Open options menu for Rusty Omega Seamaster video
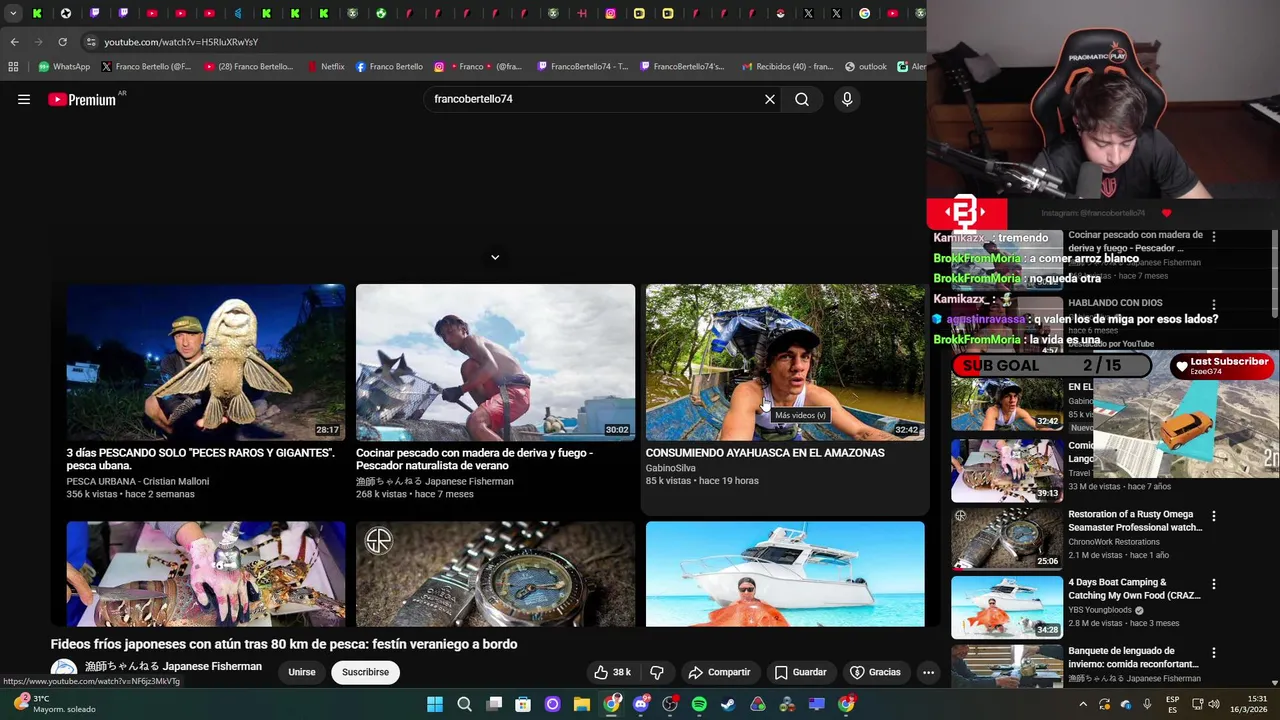The width and height of the screenshot is (1280, 720). tap(1214, 516)
